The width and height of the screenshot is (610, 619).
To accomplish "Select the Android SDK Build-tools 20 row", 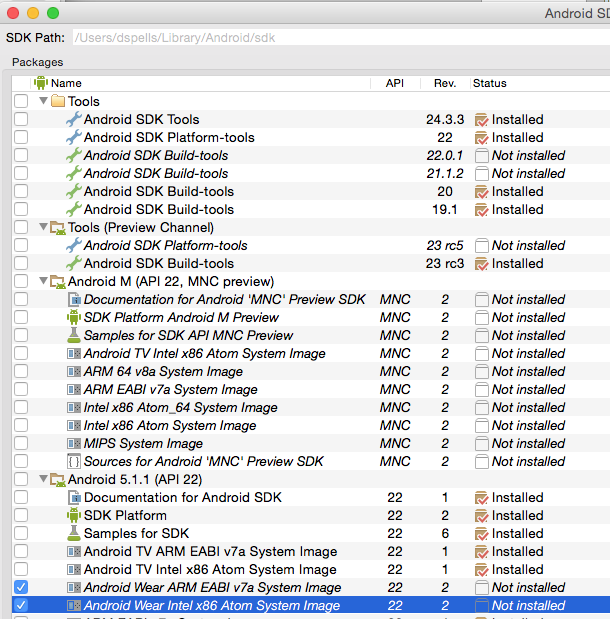I will click(311, 191).
